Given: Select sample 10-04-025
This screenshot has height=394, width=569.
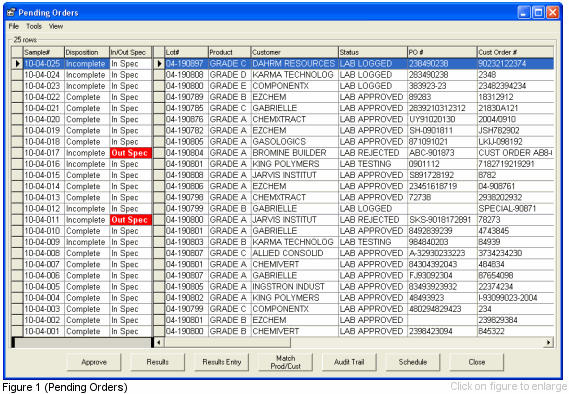Looking at the screenshot, I should pos(44,64).
